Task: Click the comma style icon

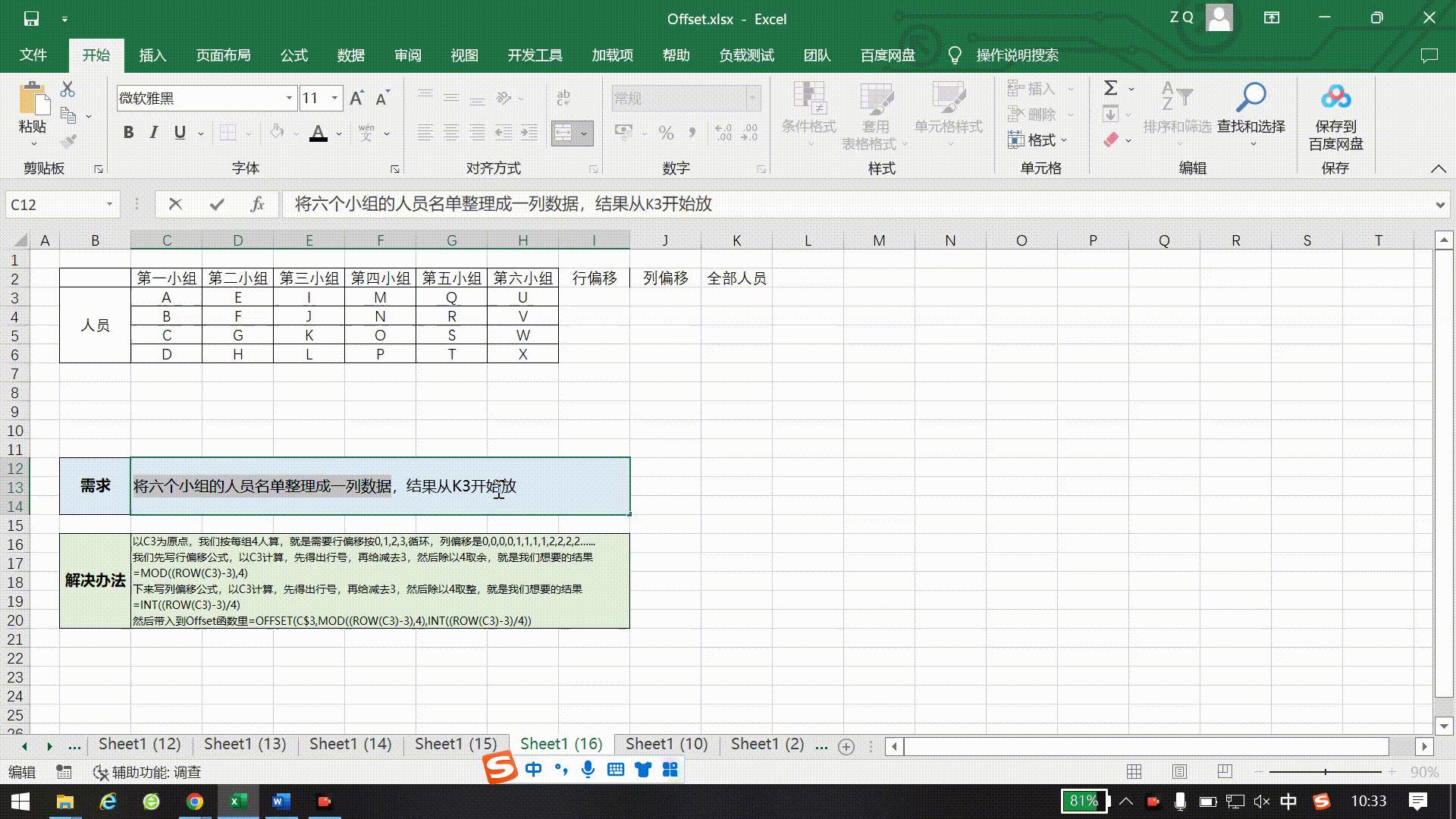Action: 691,133
